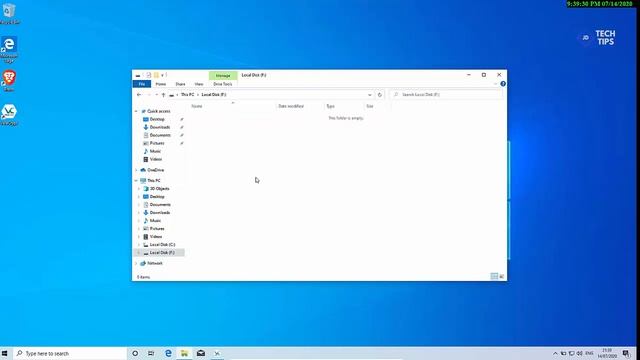640x360 pixels.
Task: Open Music under Quick access
Action: tap(155, 151)
